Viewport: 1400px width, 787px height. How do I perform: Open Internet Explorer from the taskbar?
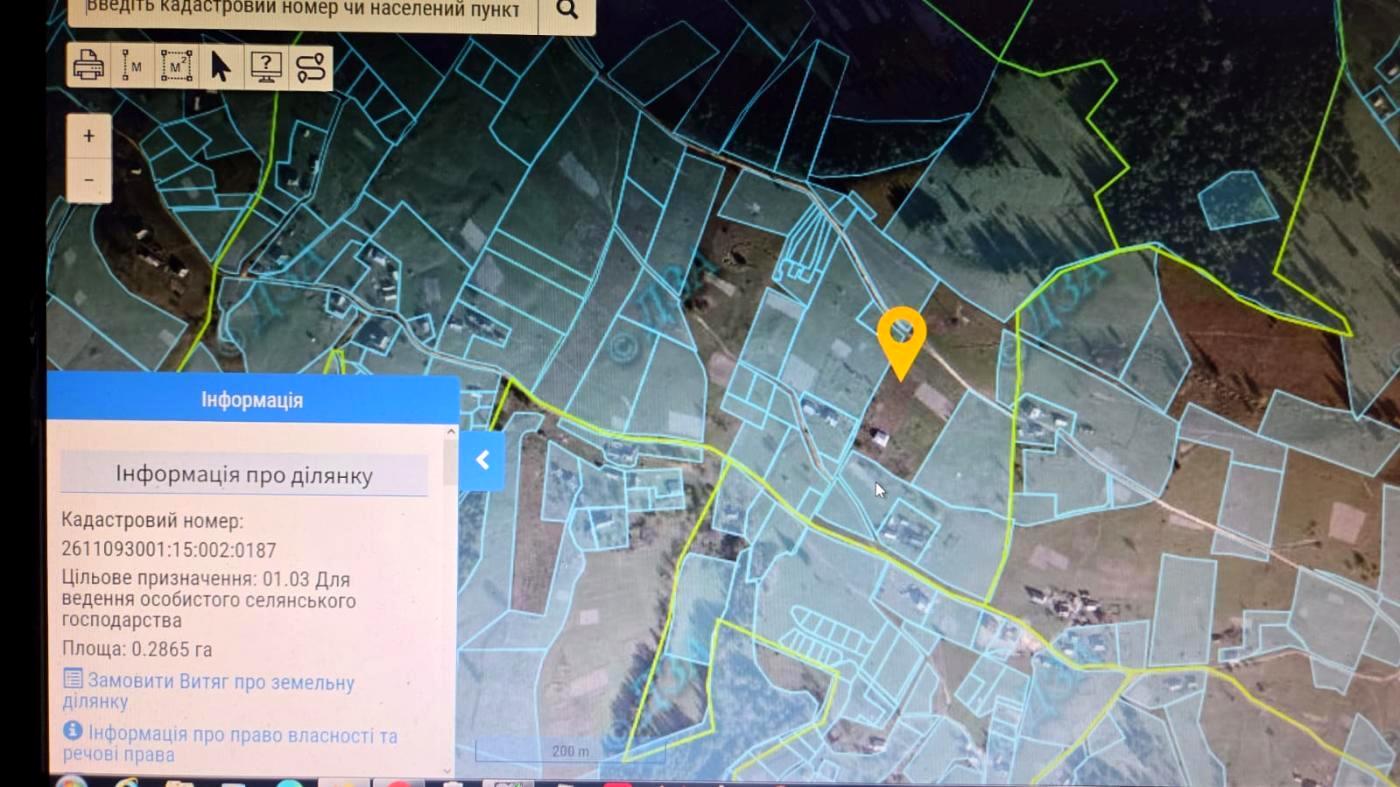(126, 783)
